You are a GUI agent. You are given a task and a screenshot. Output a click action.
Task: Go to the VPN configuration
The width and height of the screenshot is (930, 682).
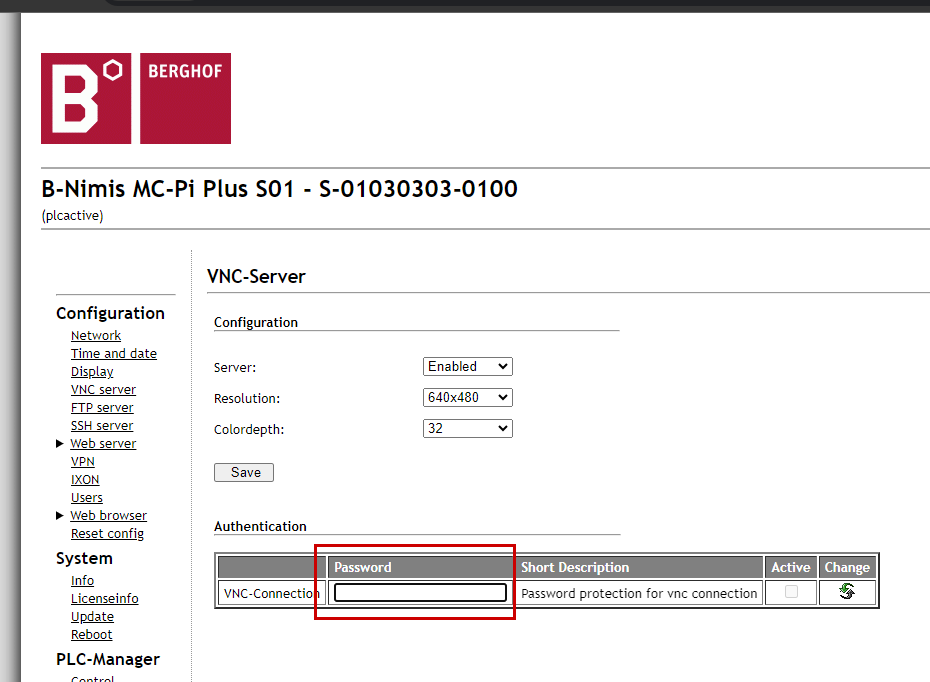coord(82,461)
